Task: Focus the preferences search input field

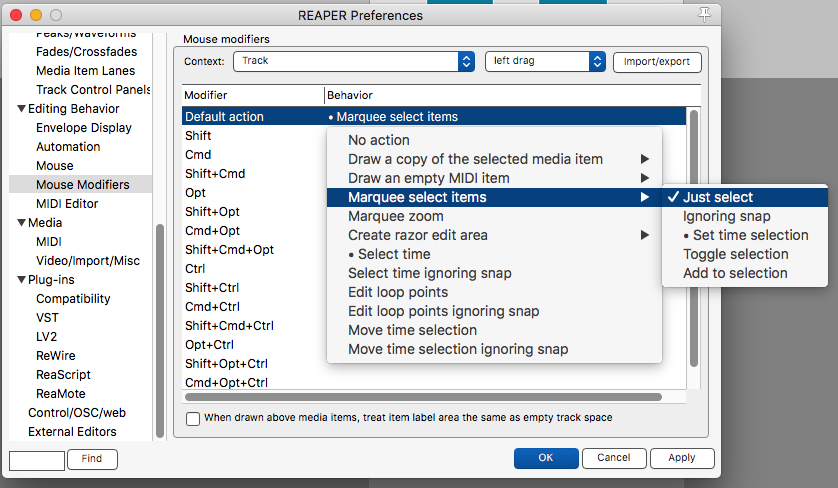Action: 36,459
